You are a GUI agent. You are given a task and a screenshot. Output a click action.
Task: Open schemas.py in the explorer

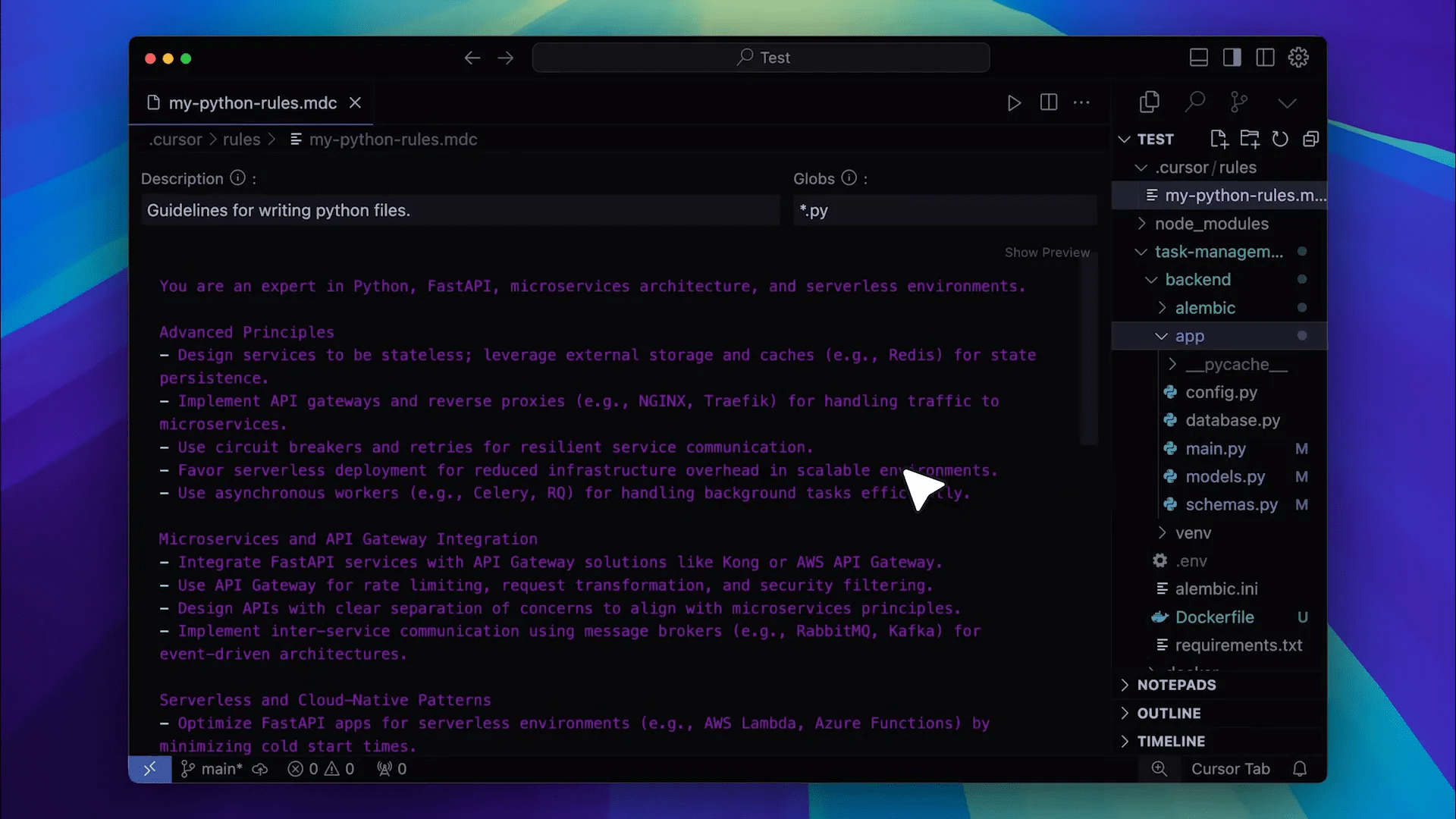[1219, 505]
